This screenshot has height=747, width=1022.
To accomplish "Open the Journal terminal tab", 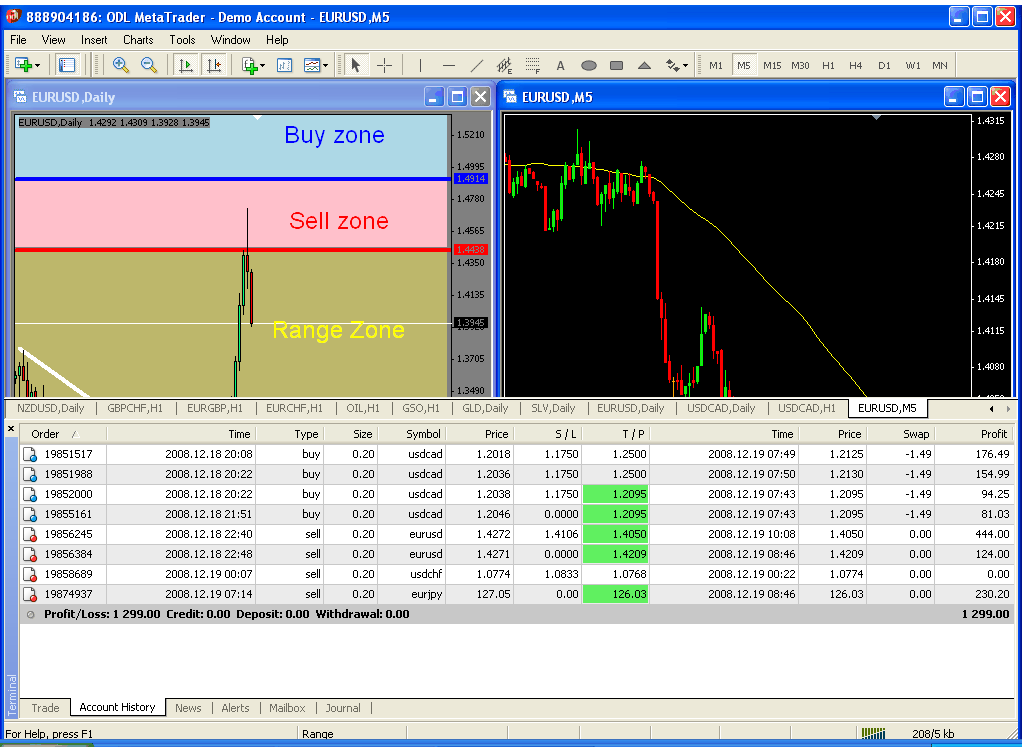I will click(x=343, y=708).
